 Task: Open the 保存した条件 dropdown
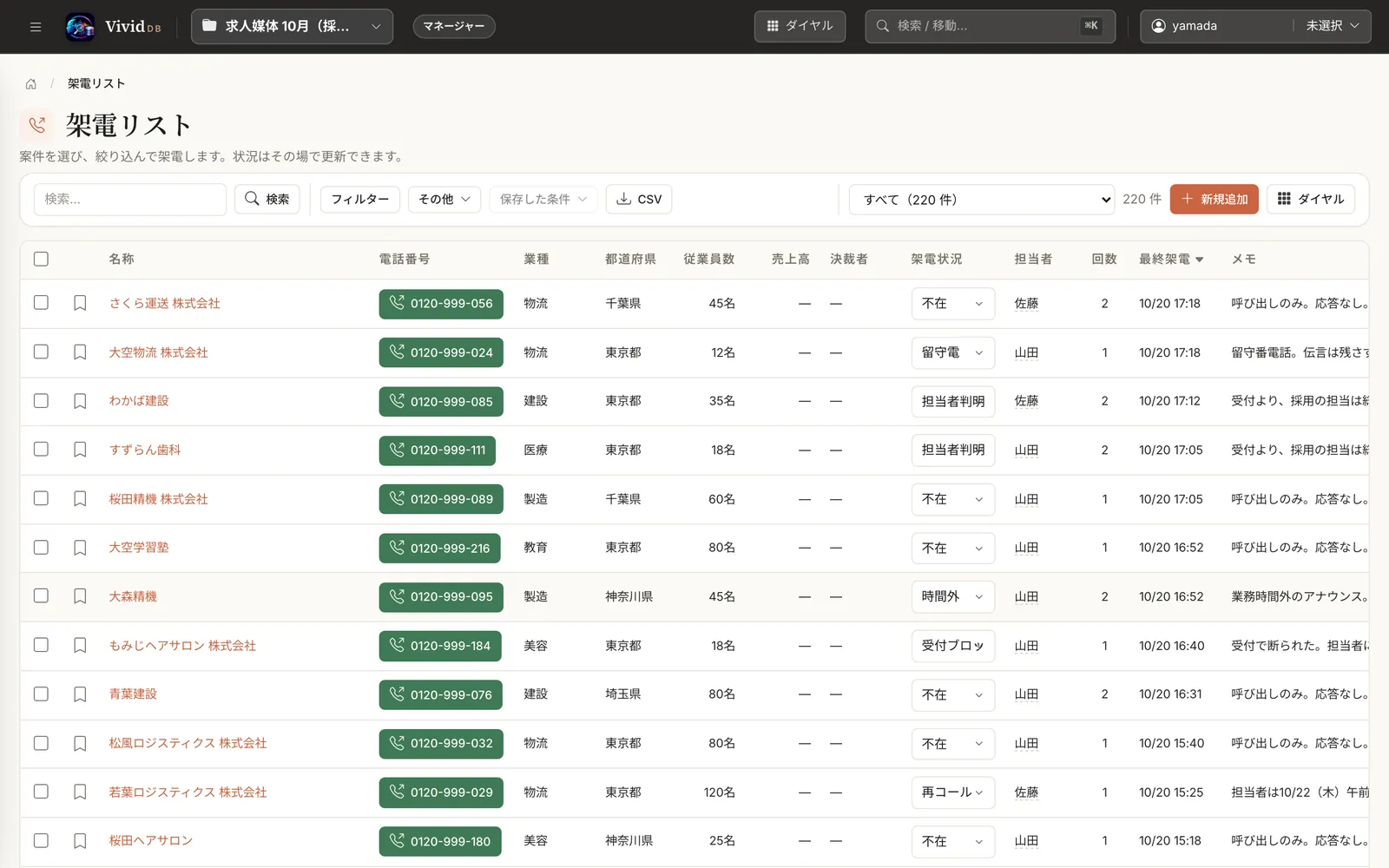pos(543,200)
